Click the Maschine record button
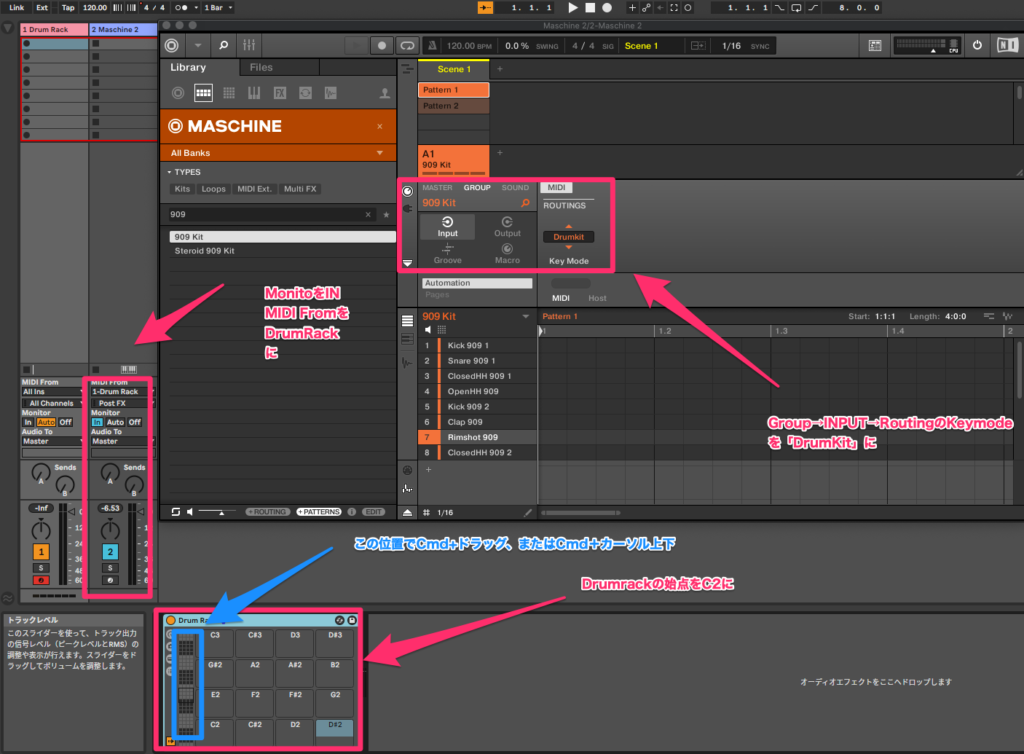The height and width of the screenshot is (754, 1024). [381, 46]
